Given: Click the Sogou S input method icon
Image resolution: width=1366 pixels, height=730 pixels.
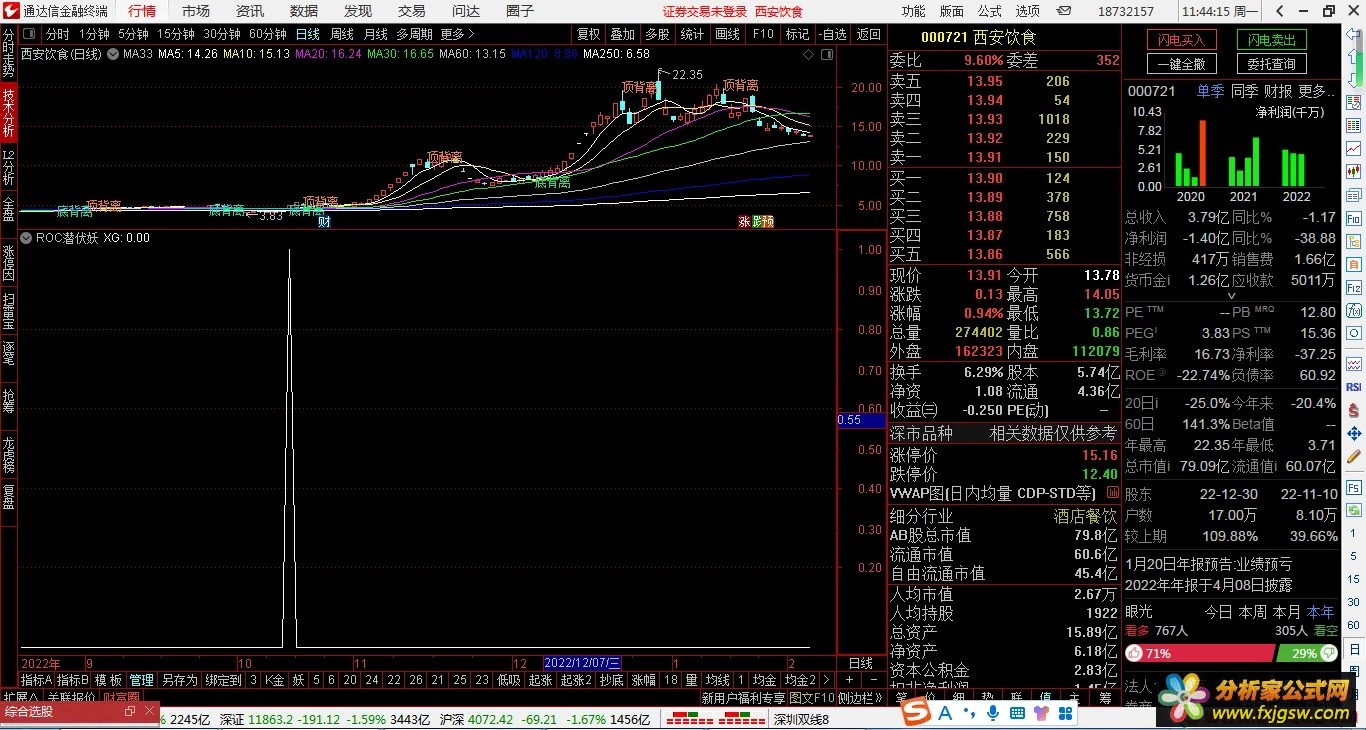Looking at the screenshot, I should coord(916,712).
